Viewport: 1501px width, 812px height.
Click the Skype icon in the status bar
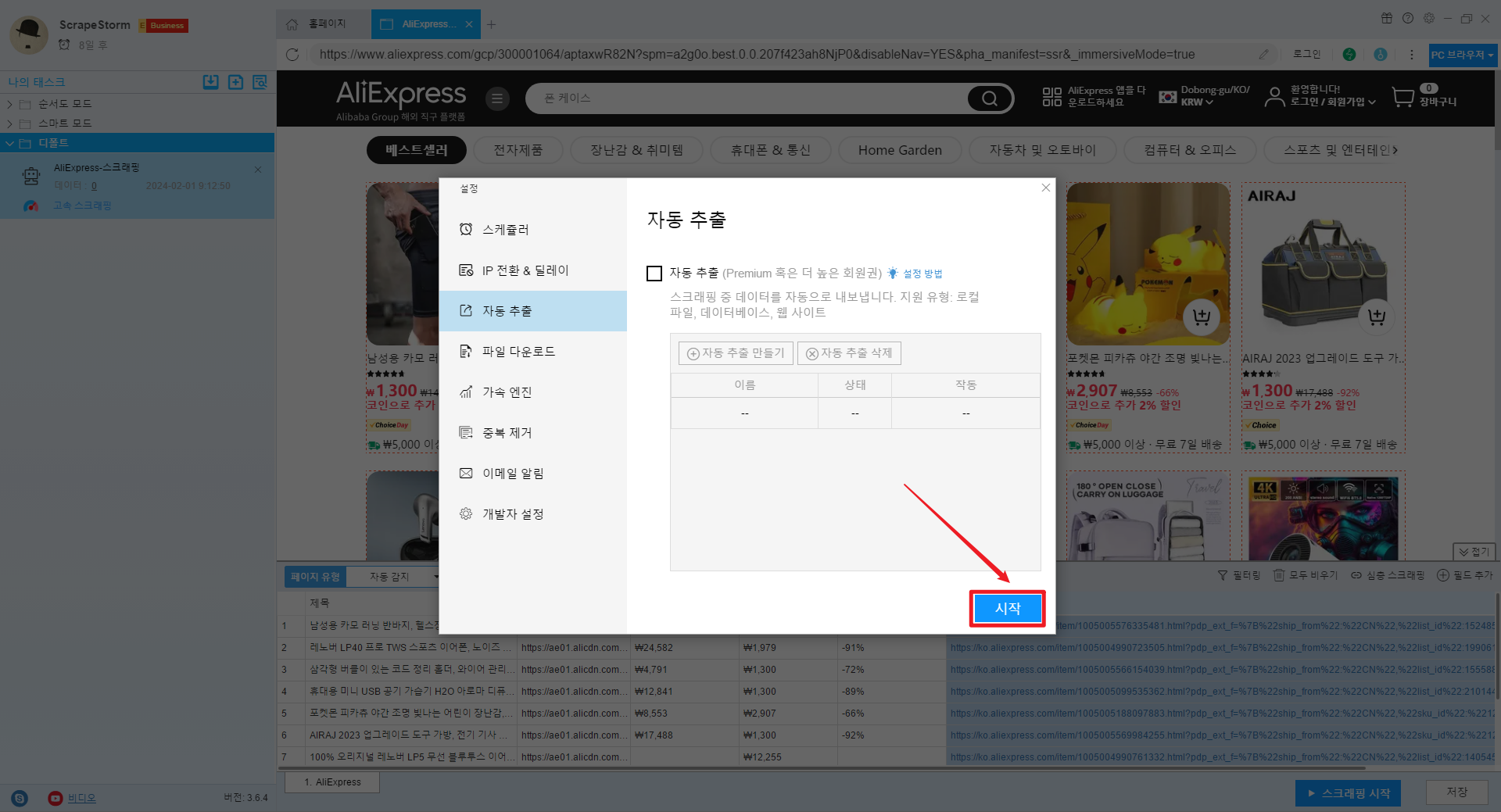pyautogui.click(x=20, y=798)
